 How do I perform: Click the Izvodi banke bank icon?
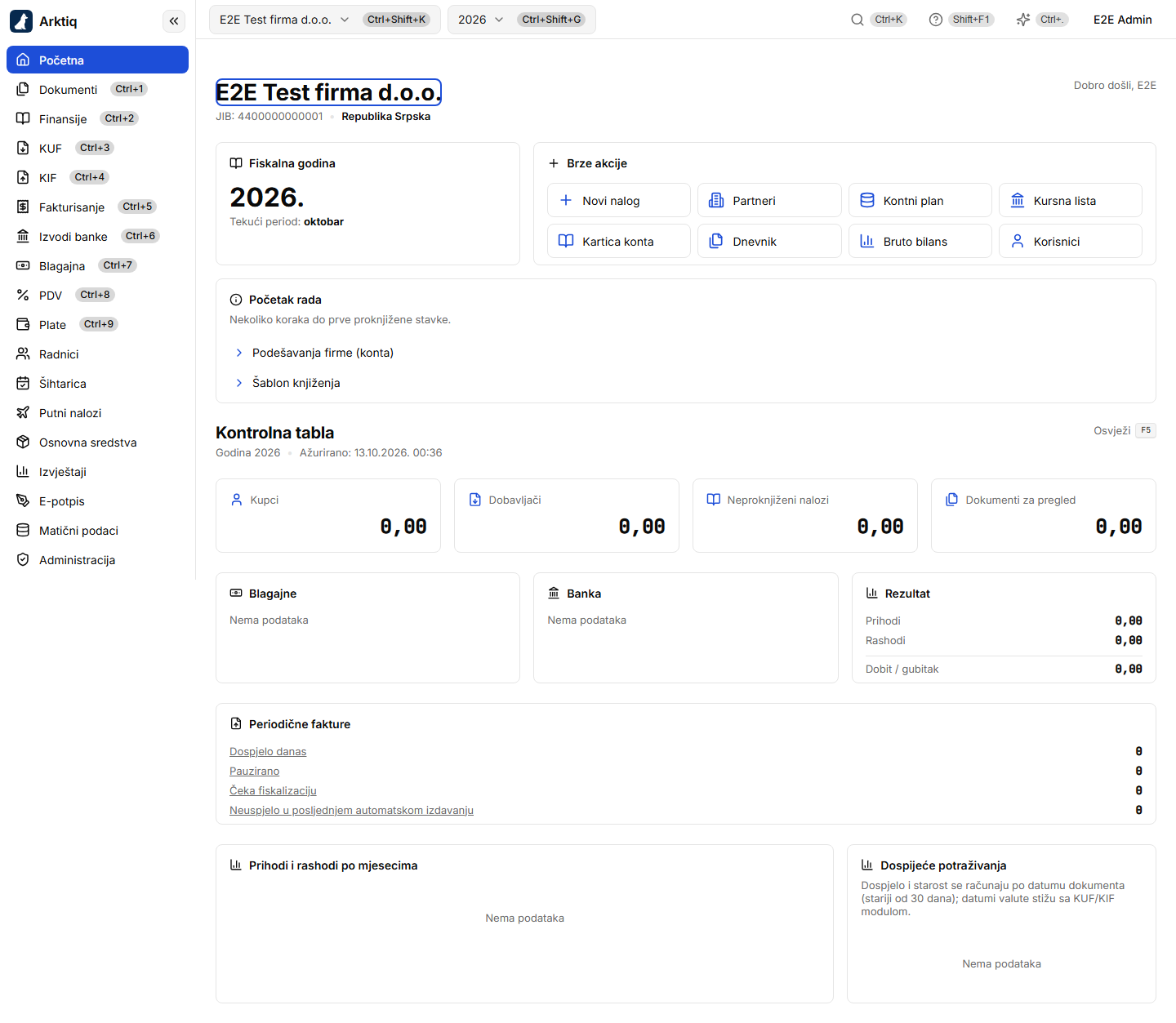pos(23,237)
